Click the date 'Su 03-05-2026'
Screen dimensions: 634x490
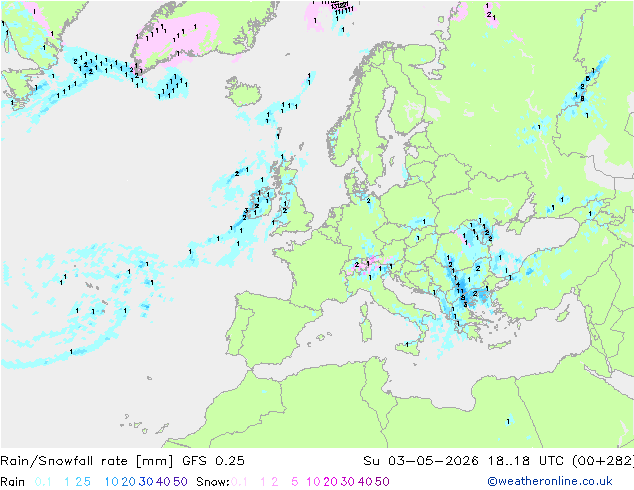pos(421,460)
